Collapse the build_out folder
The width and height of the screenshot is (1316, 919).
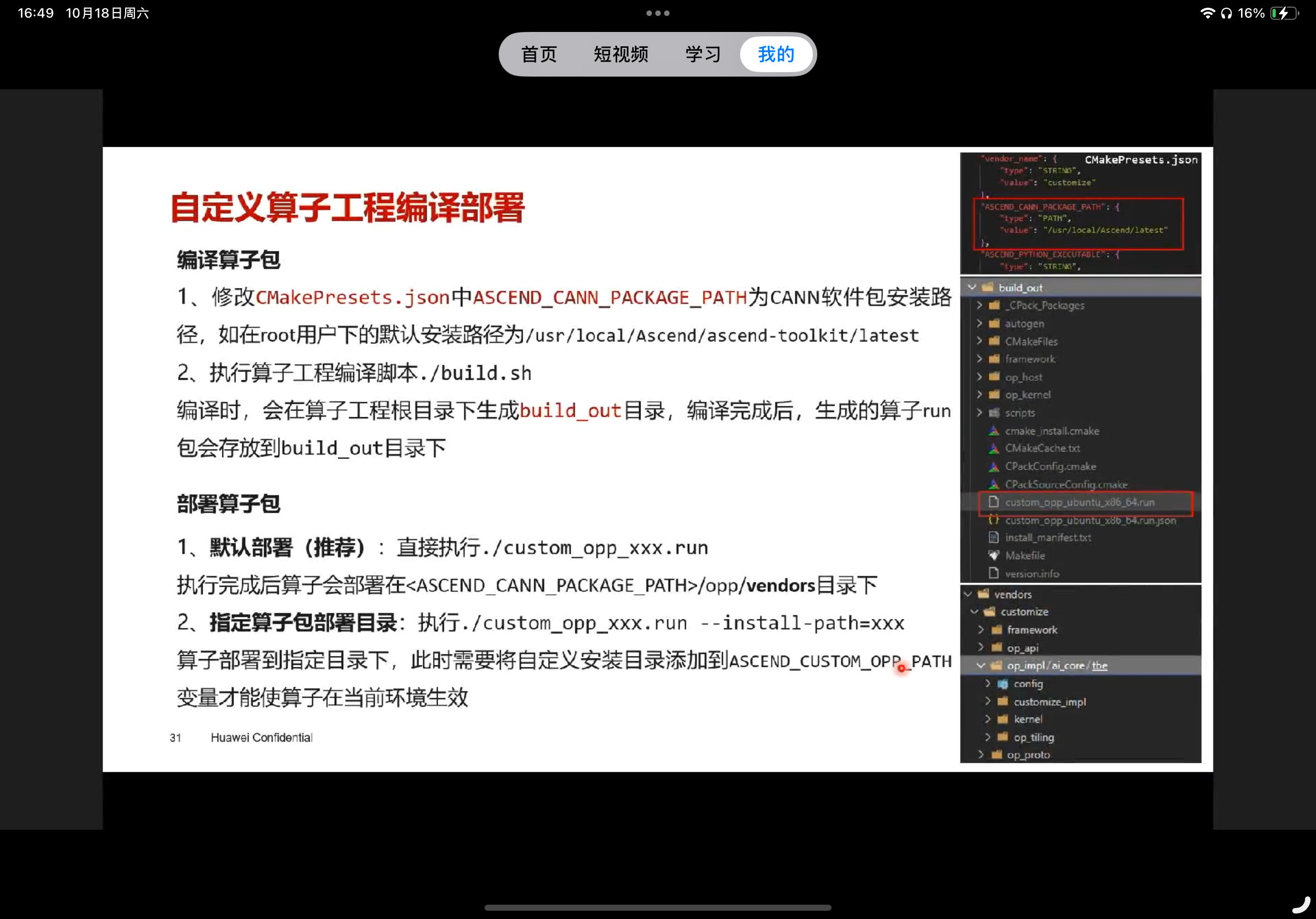coord(971,287)
